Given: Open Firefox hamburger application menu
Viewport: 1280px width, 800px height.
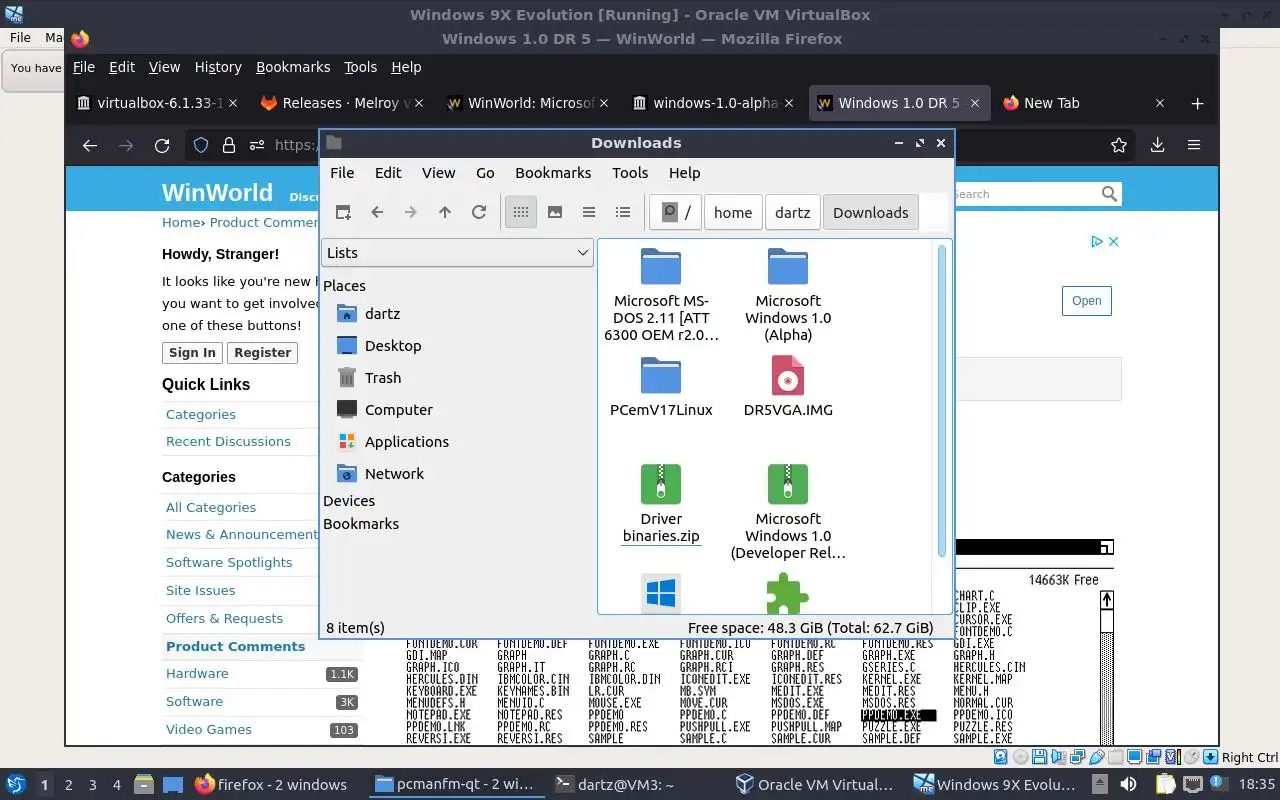Looking at the screenshot, I should [x=1193, y=145].
